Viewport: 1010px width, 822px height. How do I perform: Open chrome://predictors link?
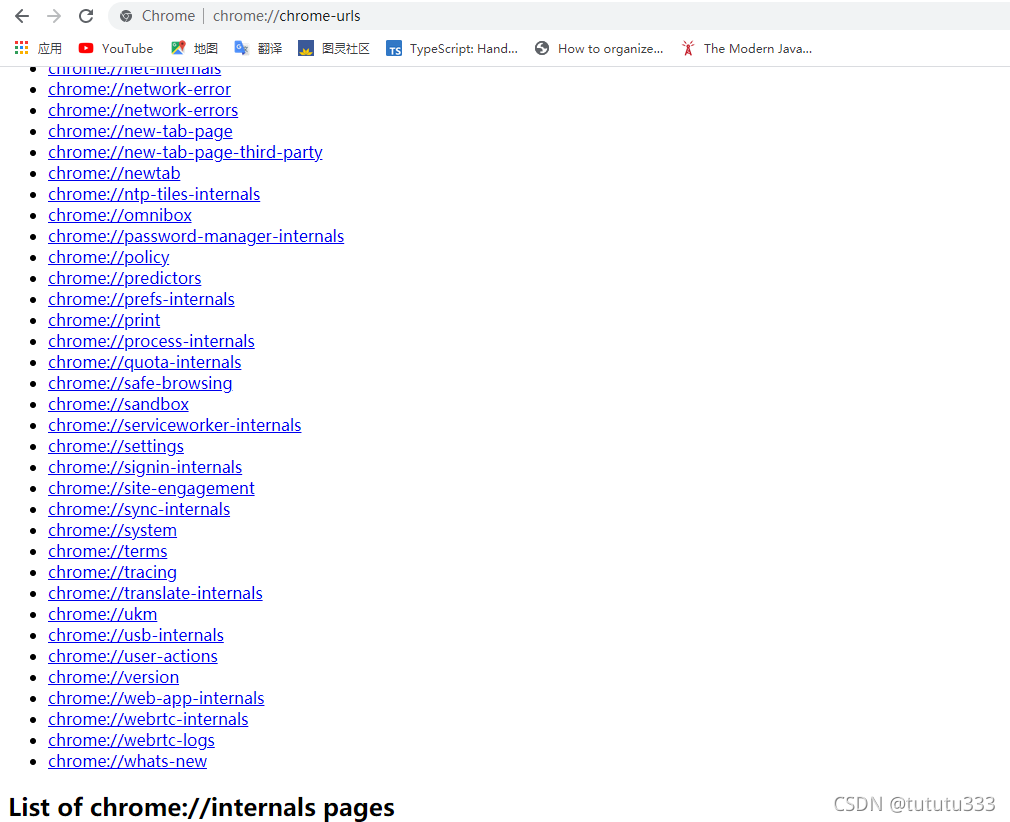coord(125,278)
